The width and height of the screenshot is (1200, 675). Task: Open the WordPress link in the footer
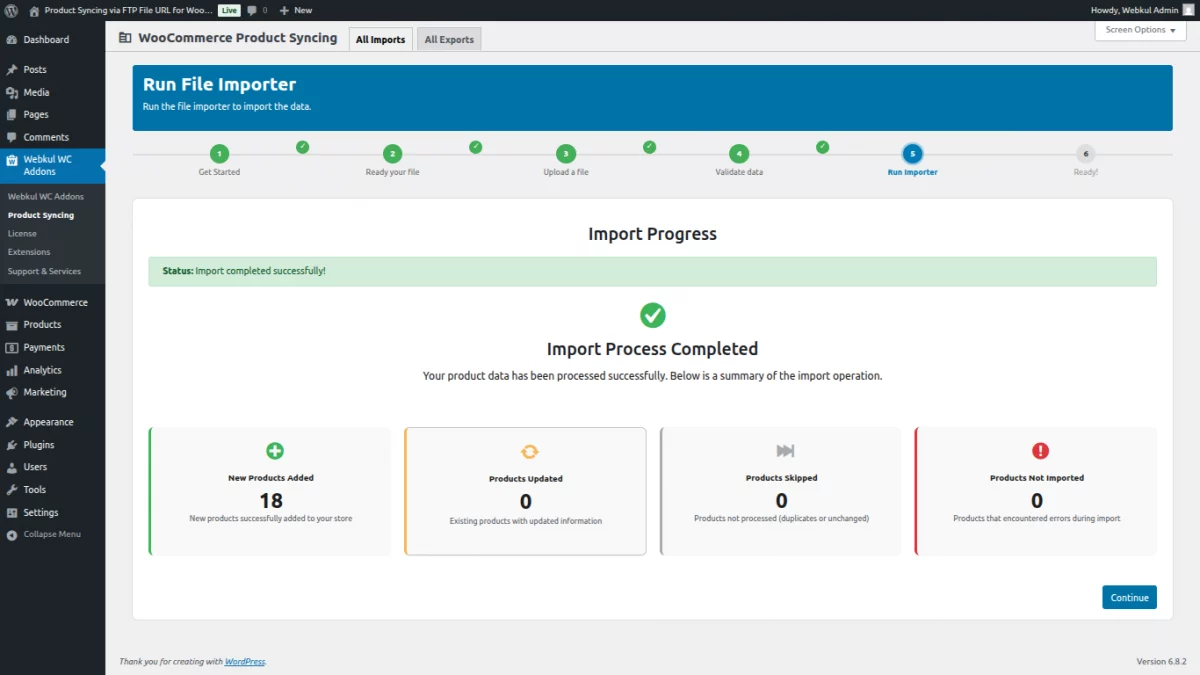coord(244,661)
